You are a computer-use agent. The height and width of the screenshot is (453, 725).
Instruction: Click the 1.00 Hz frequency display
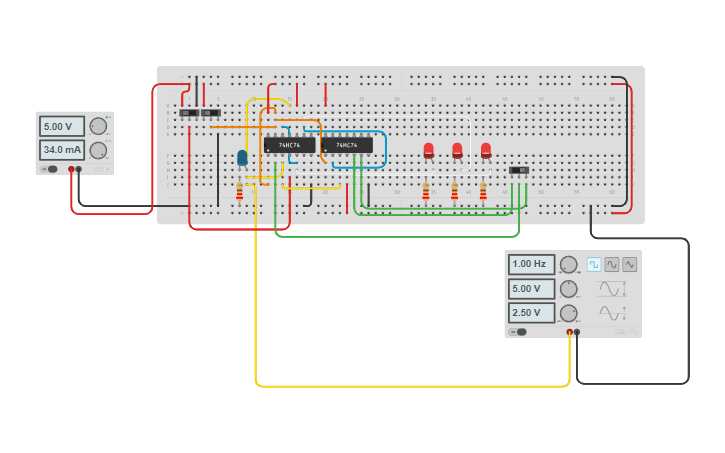(x=532, y=264)
